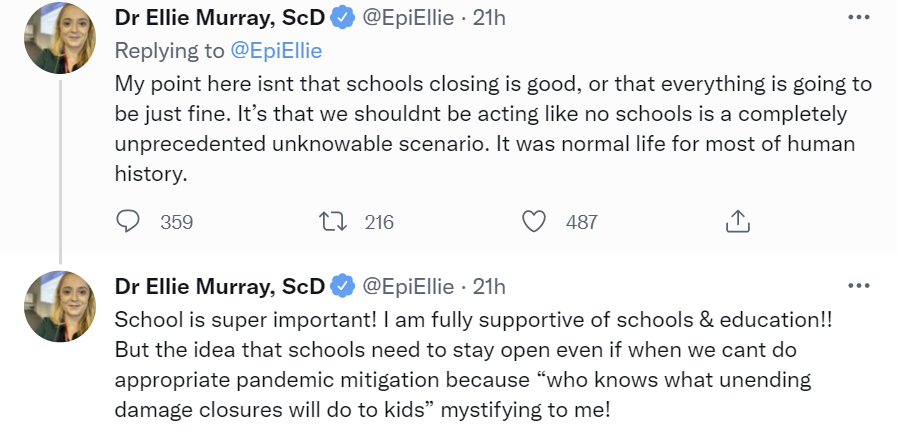This screenshot has height=437, width=898.
Task: Click the 216 retweet count
Action: [379, 222]
